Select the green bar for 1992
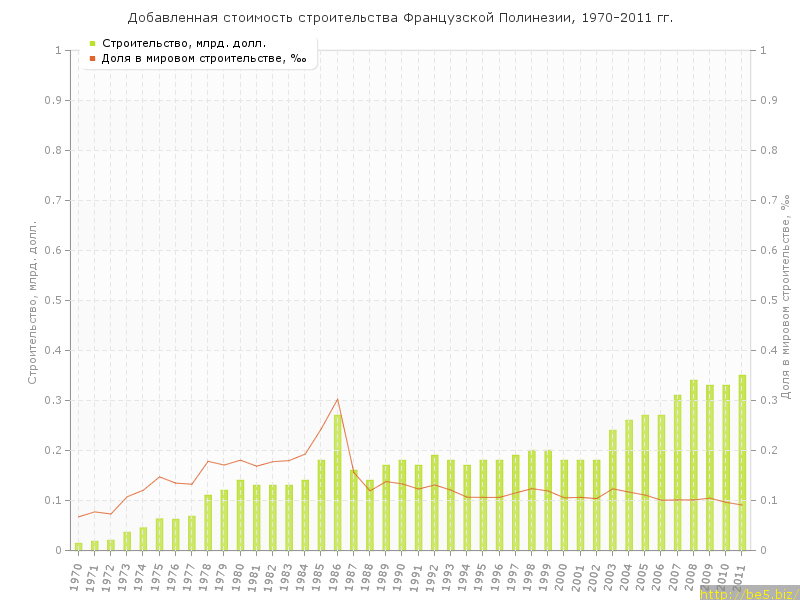Image resolution: width=800 pixels, height=600 pixels. click(434, 502)
